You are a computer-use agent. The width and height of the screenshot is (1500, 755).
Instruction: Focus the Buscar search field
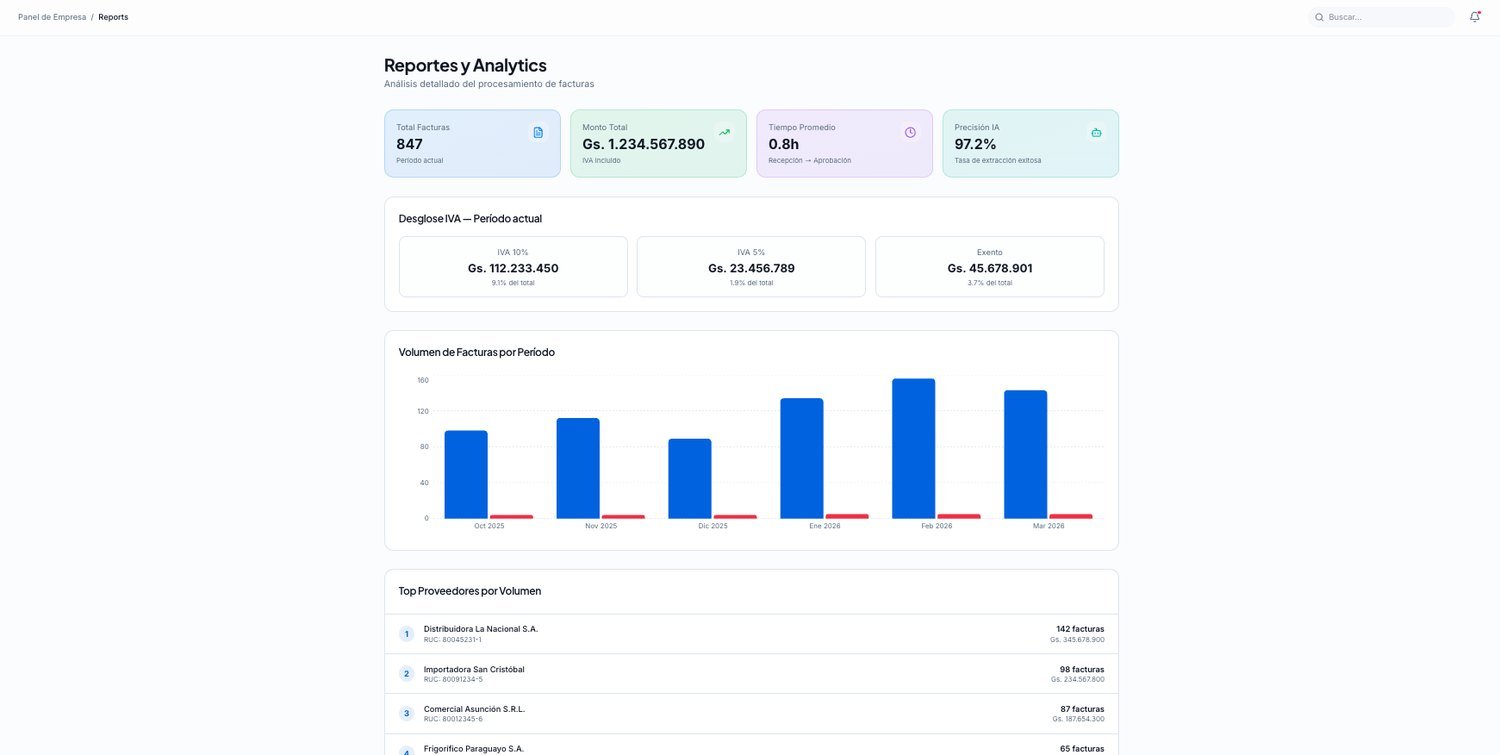pos(1382,17)
